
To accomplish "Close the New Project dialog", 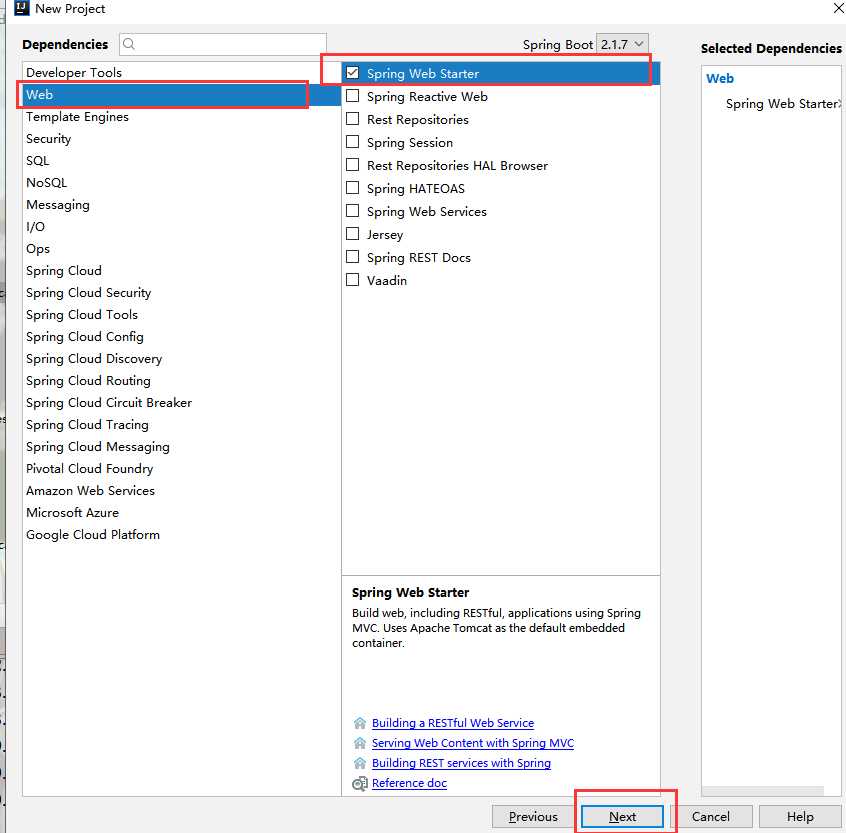I will [x=839, y=8].
